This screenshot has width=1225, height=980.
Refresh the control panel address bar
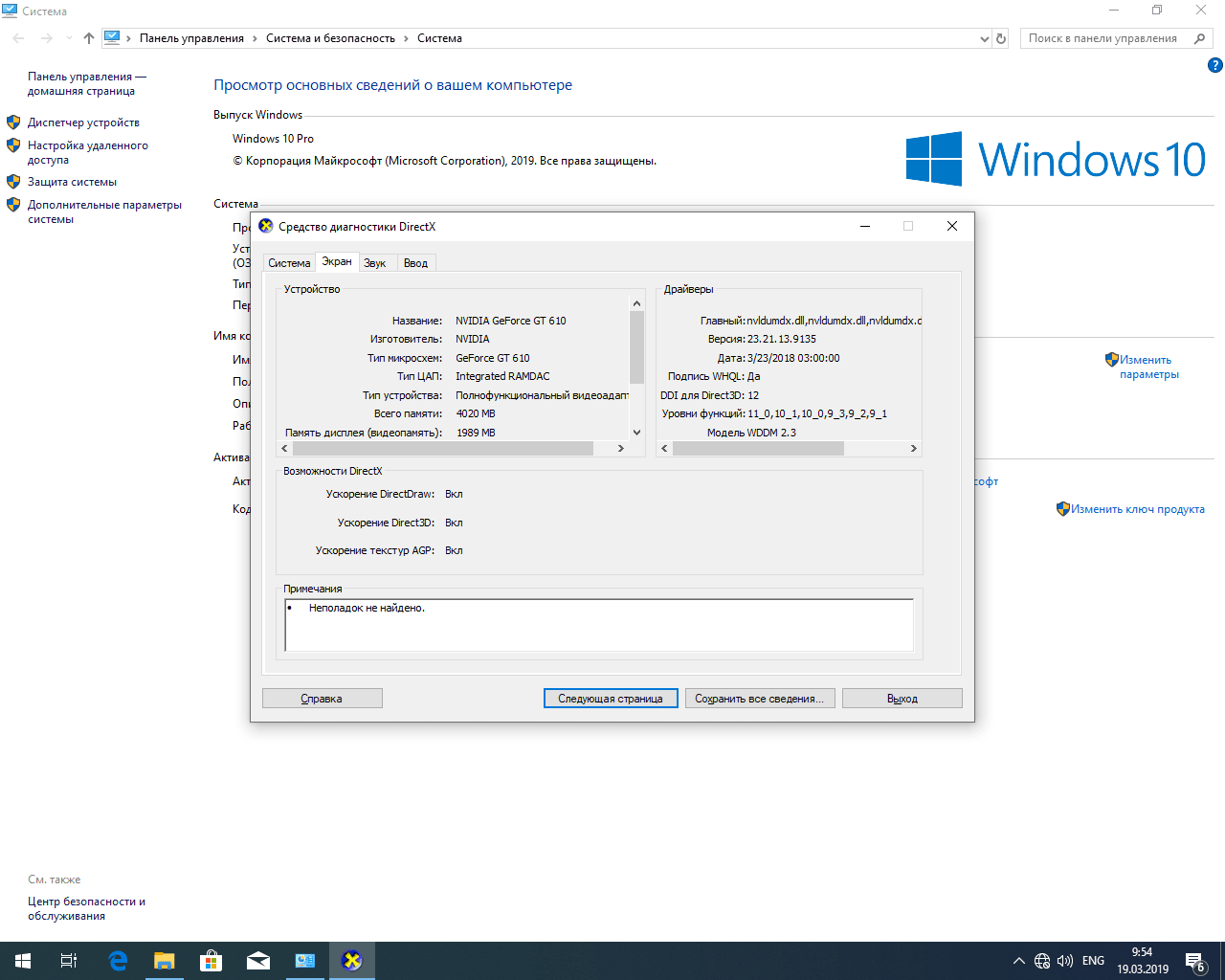(x=1001, y=38)
